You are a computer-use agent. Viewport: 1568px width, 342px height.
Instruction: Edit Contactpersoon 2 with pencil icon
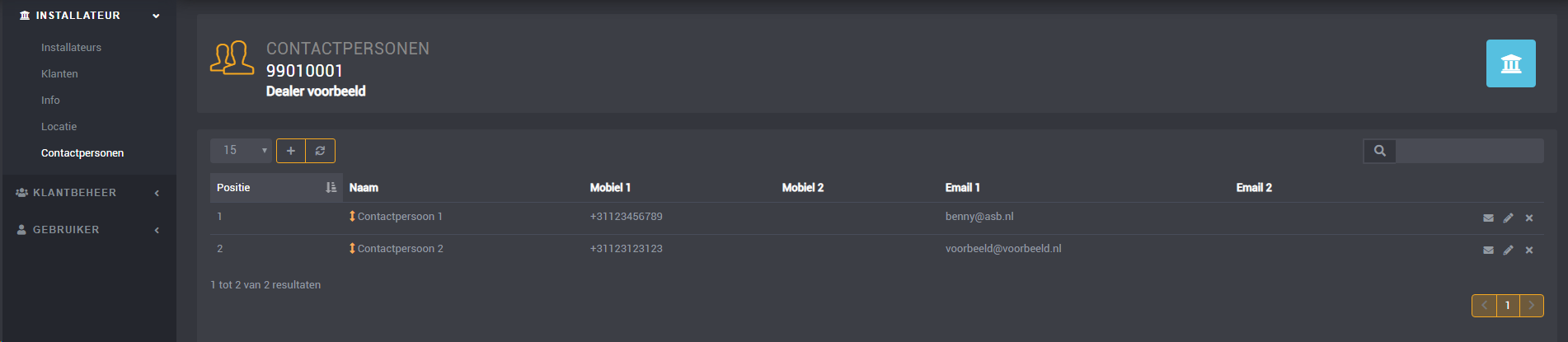click(1509, 250)
